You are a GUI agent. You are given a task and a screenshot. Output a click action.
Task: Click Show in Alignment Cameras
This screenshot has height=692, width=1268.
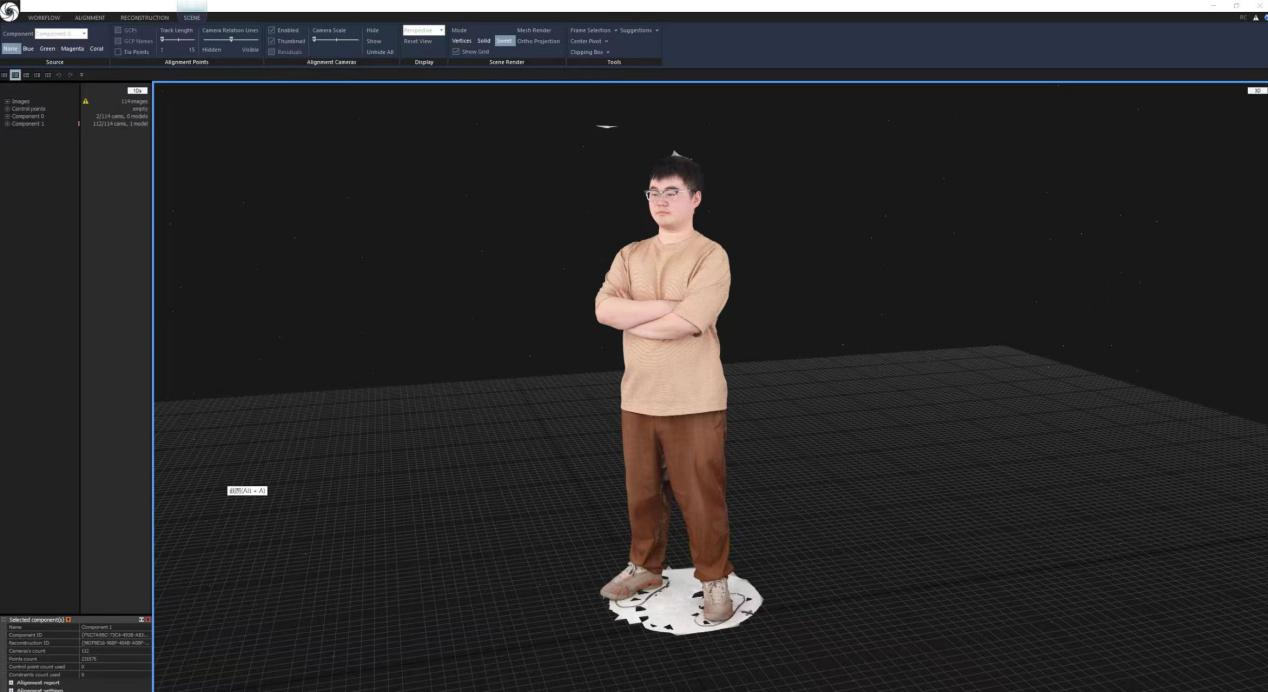tap(374, 41)
